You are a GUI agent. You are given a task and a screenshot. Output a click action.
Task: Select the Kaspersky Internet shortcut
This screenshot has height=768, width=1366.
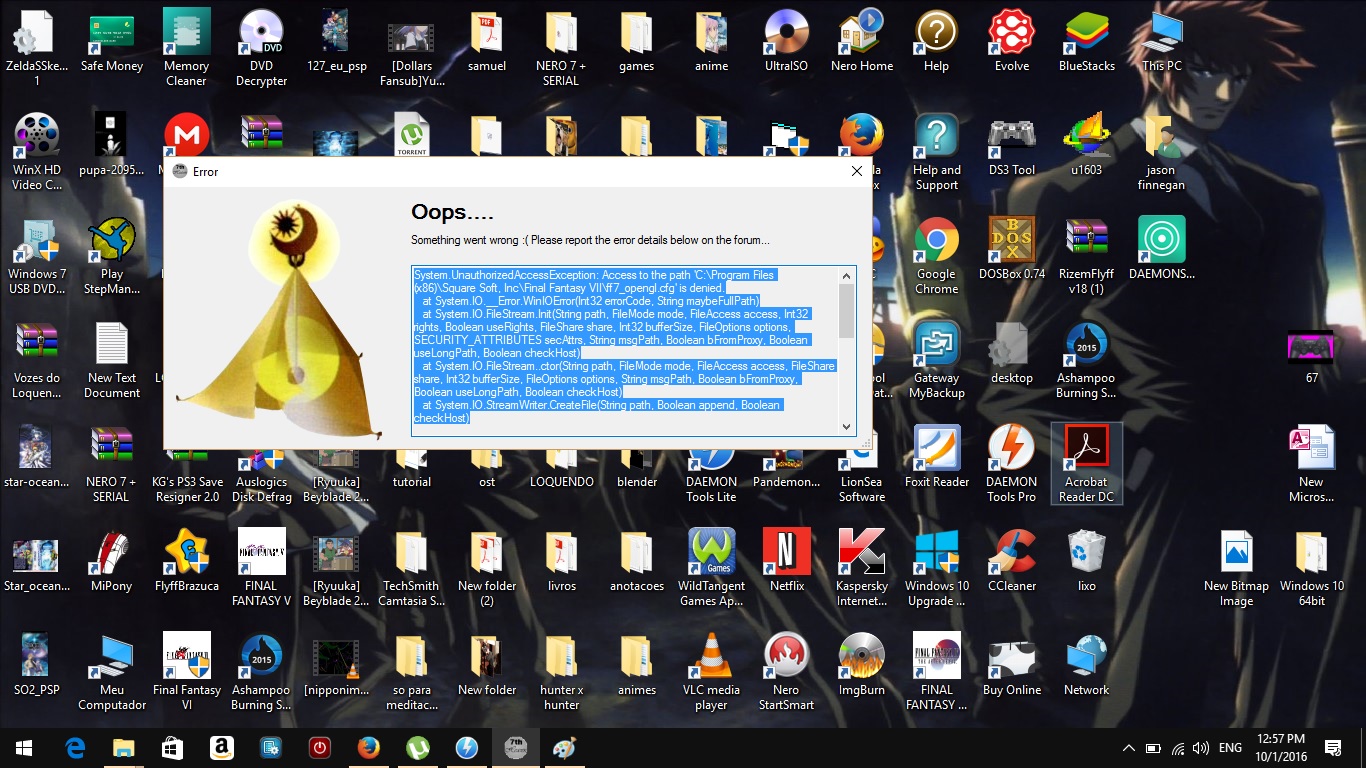862,568
